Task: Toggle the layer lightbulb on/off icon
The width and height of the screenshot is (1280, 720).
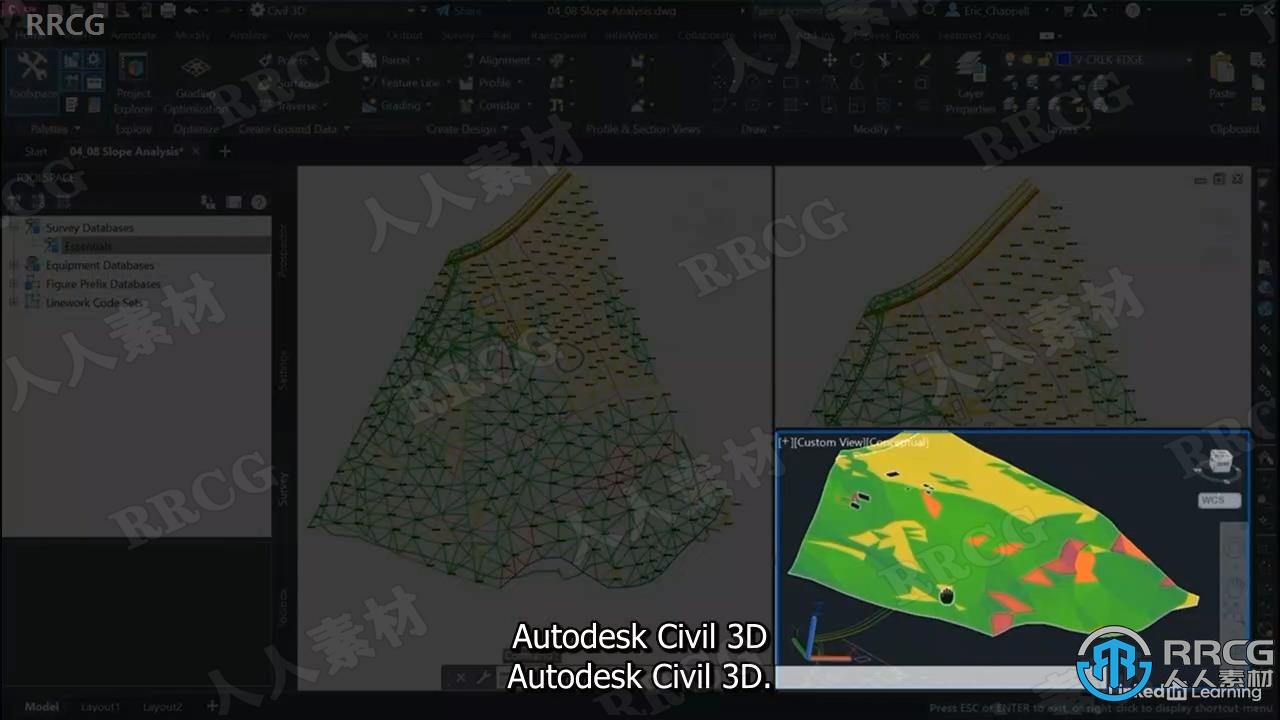Action: point(1012,60)
